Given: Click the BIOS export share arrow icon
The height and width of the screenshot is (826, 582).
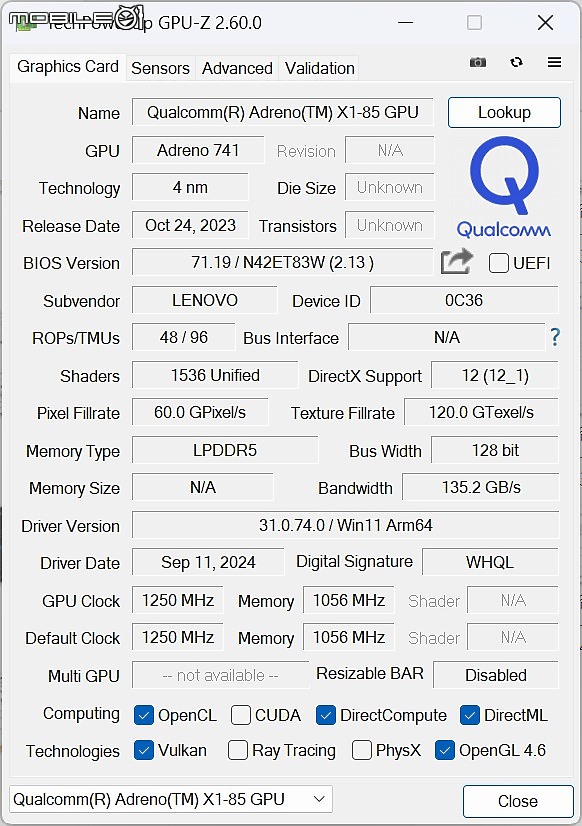Looking at the screenshot, I should click(x=456, y=261).
